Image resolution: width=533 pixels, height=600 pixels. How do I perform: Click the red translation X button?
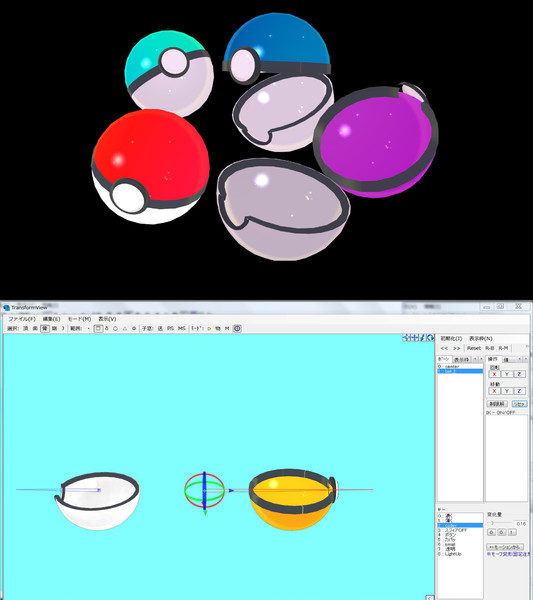click(x=494, y=391)
